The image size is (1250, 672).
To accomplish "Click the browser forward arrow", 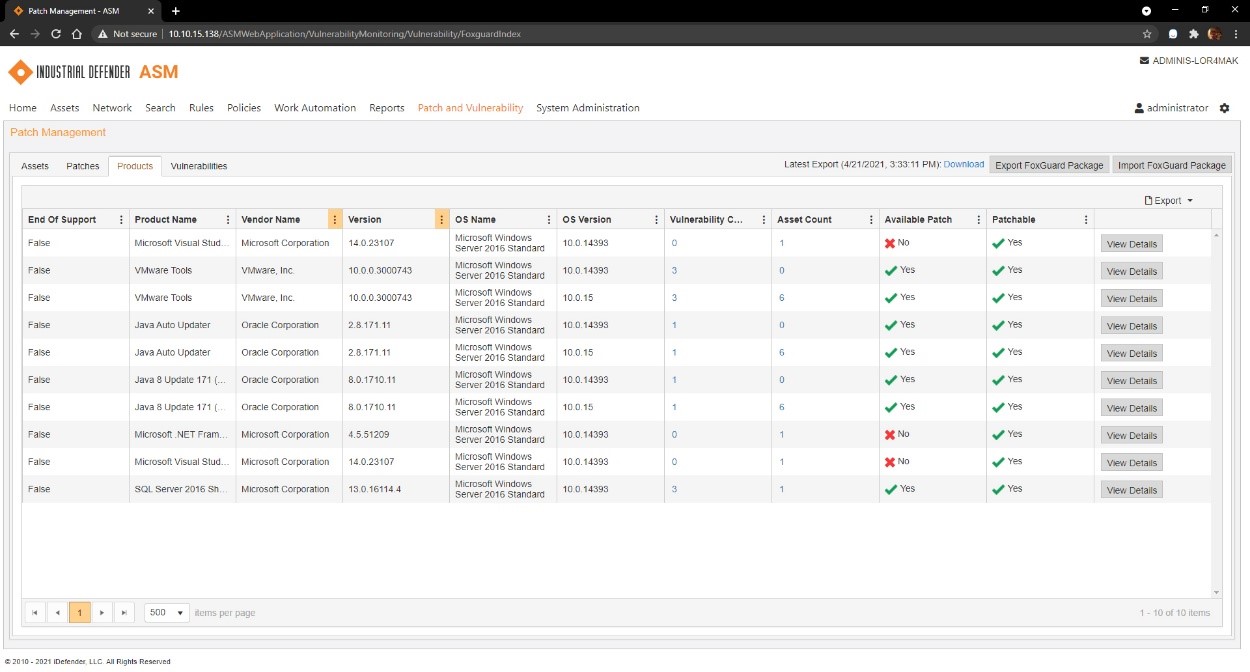I will [x=35, y=34].
